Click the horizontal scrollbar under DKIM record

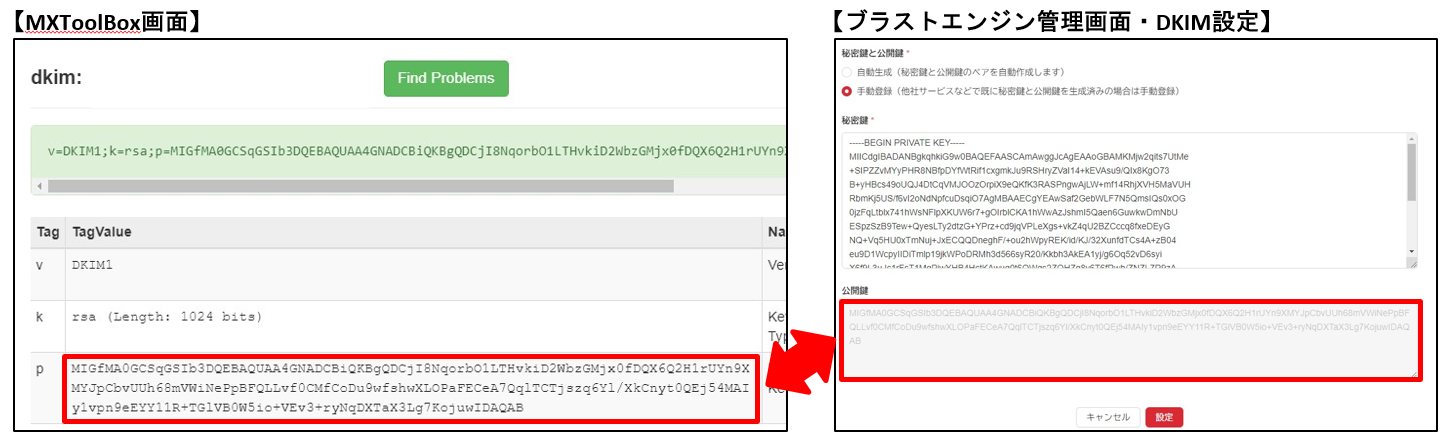coord(300,186)
